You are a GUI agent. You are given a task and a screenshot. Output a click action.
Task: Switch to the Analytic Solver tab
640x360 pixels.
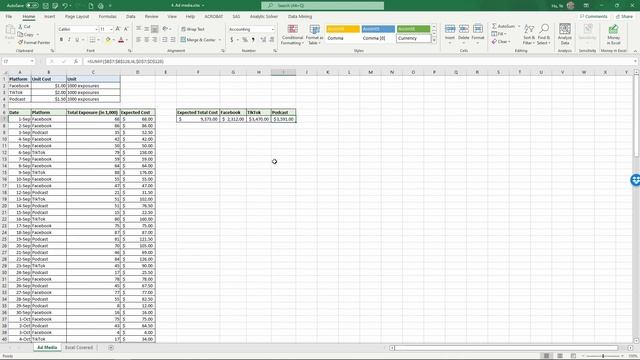pos(264,16)
